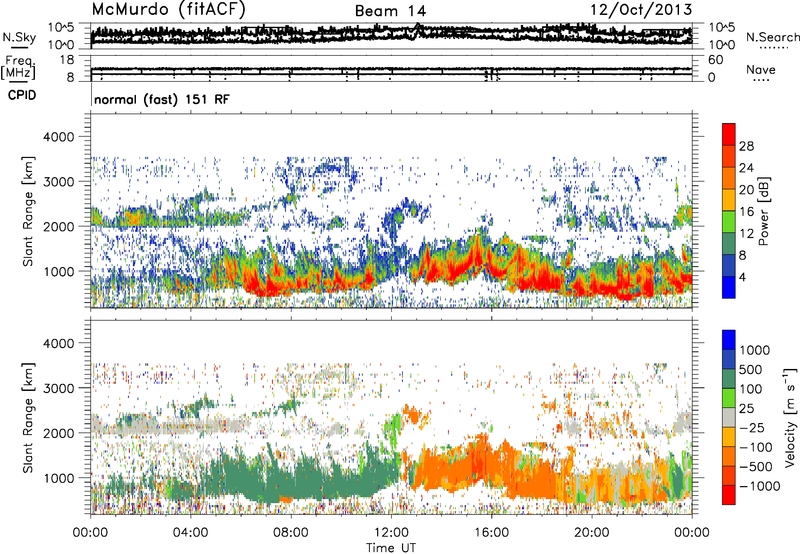
Task: Click the 100 tick label on velocity colorbar
Action: click(751, 389)
